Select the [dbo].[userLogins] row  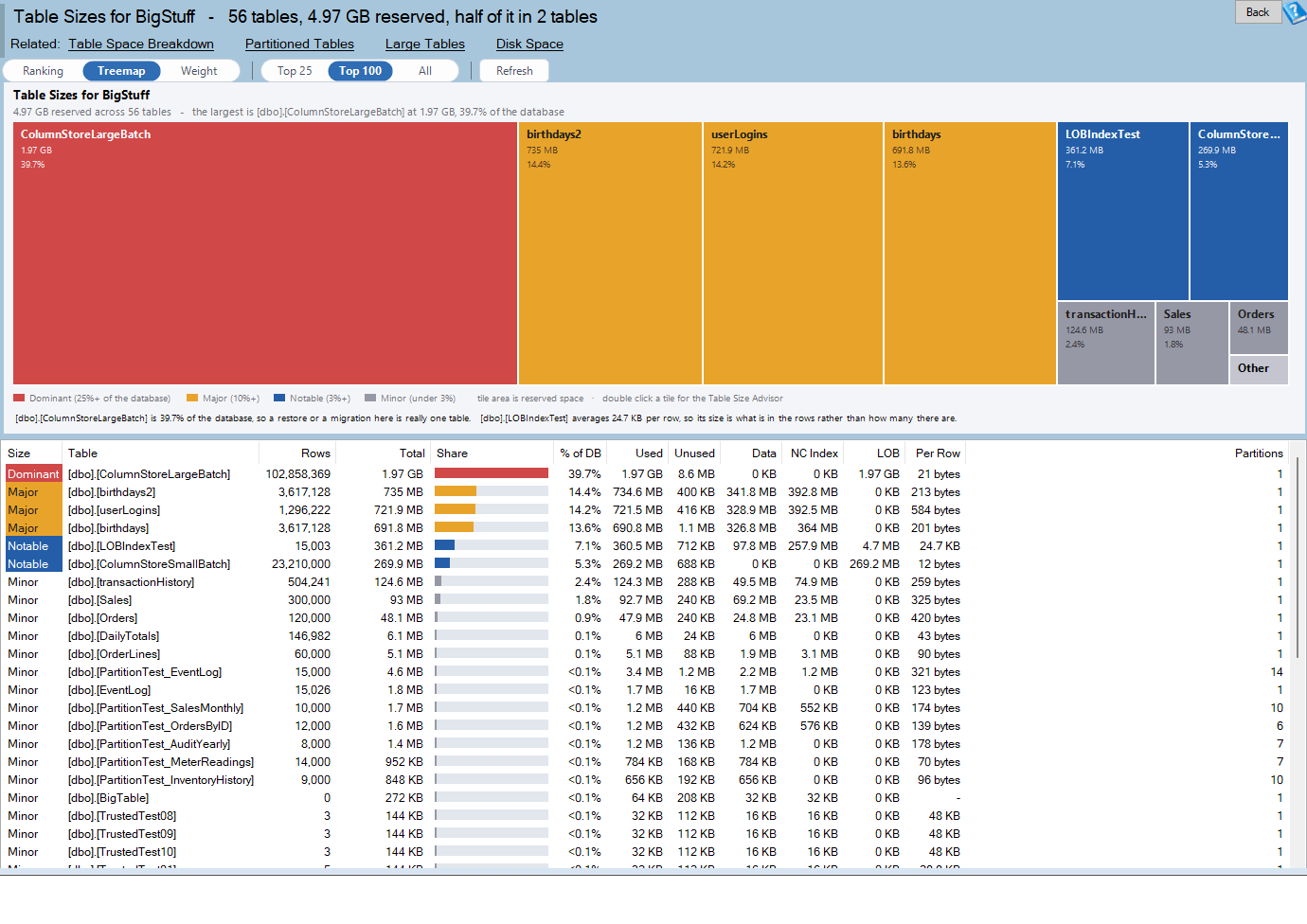(646, 510)
